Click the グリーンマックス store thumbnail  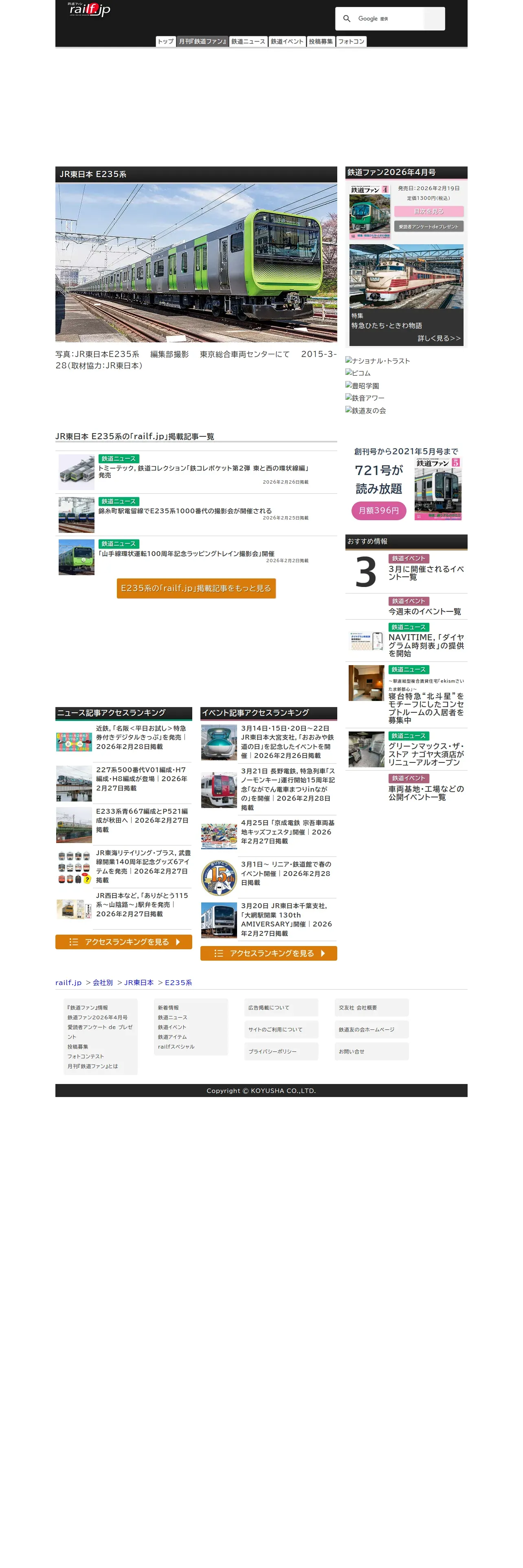tap(366, 749)
